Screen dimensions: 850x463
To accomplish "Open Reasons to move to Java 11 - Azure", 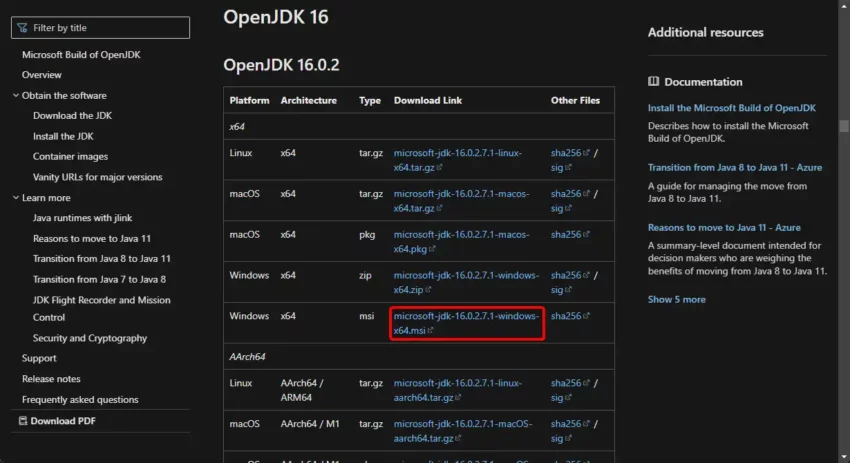I will click(x=724, y=227).
